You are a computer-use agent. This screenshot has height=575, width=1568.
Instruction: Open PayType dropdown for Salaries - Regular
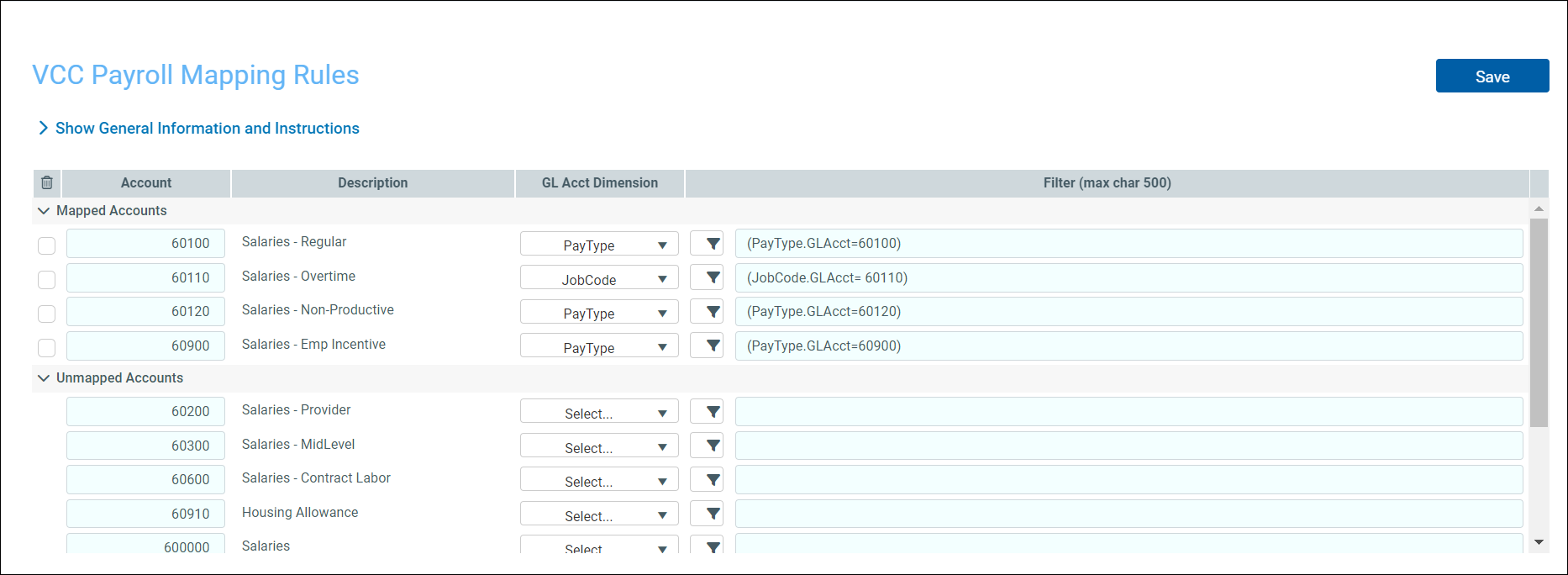(x=599, y=245)
